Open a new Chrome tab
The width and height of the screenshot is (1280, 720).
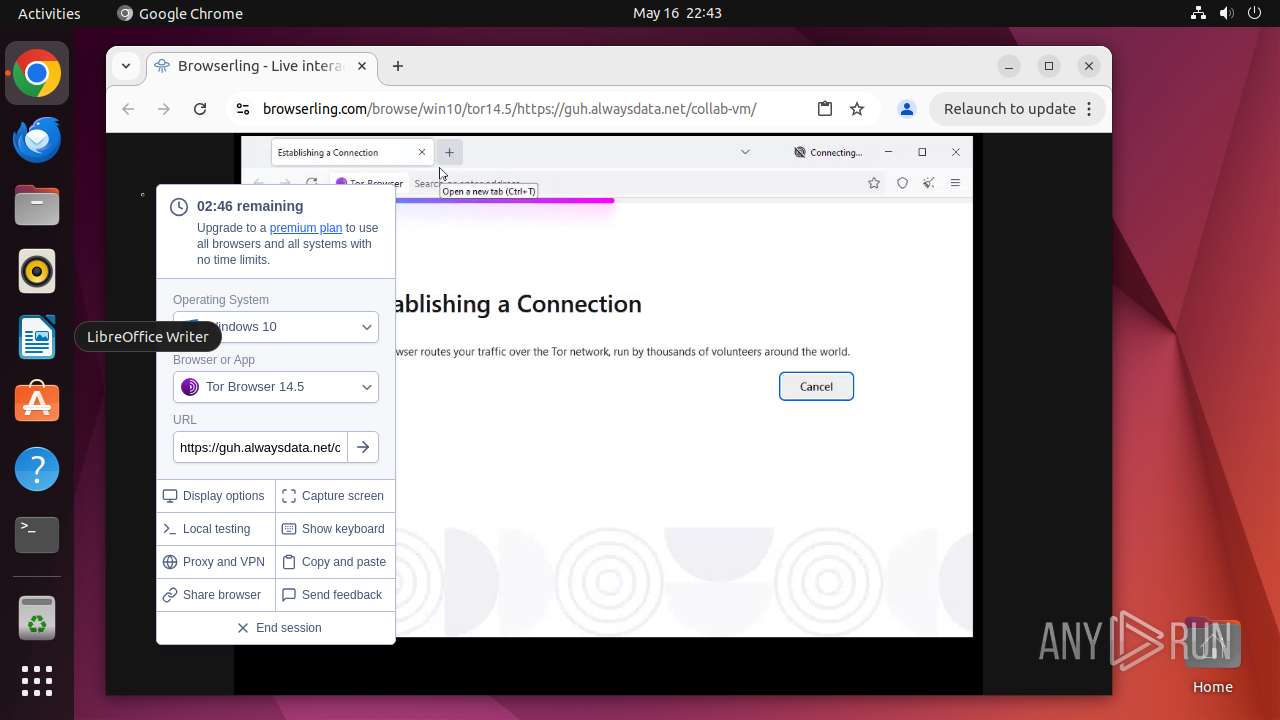(x=398, y=66)
